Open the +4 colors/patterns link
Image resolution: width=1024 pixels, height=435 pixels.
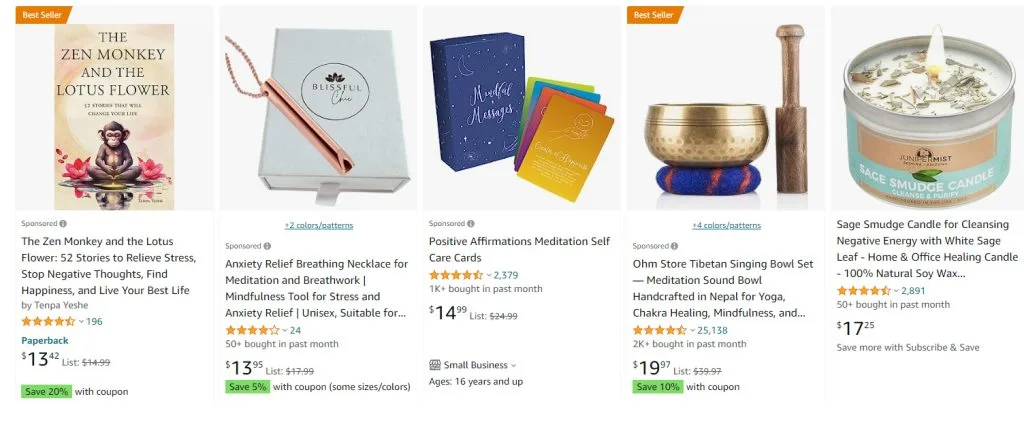coord(726,225)
